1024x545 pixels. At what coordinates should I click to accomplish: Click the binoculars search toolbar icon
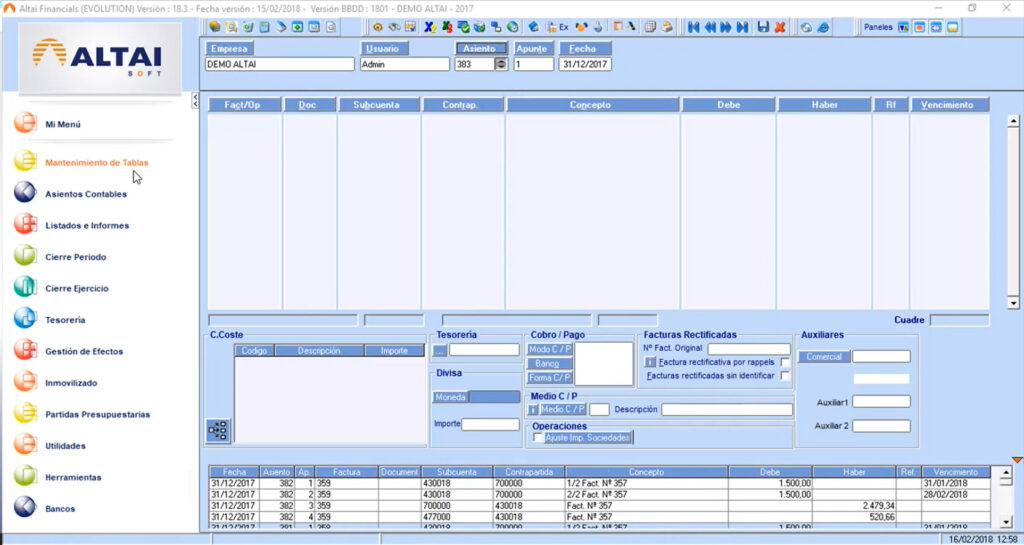pos(394,27)
